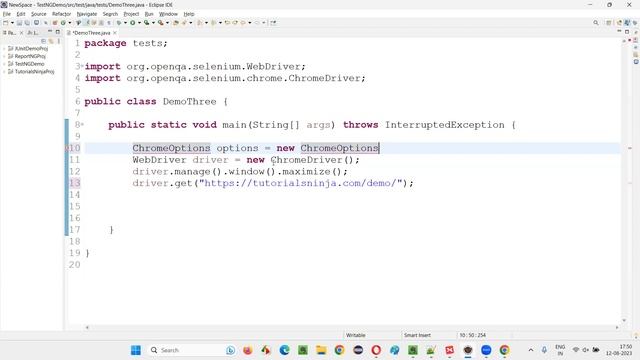Minimize the Package Explorer panel
The height and width of the screenshot is (360, 640).
50,32
